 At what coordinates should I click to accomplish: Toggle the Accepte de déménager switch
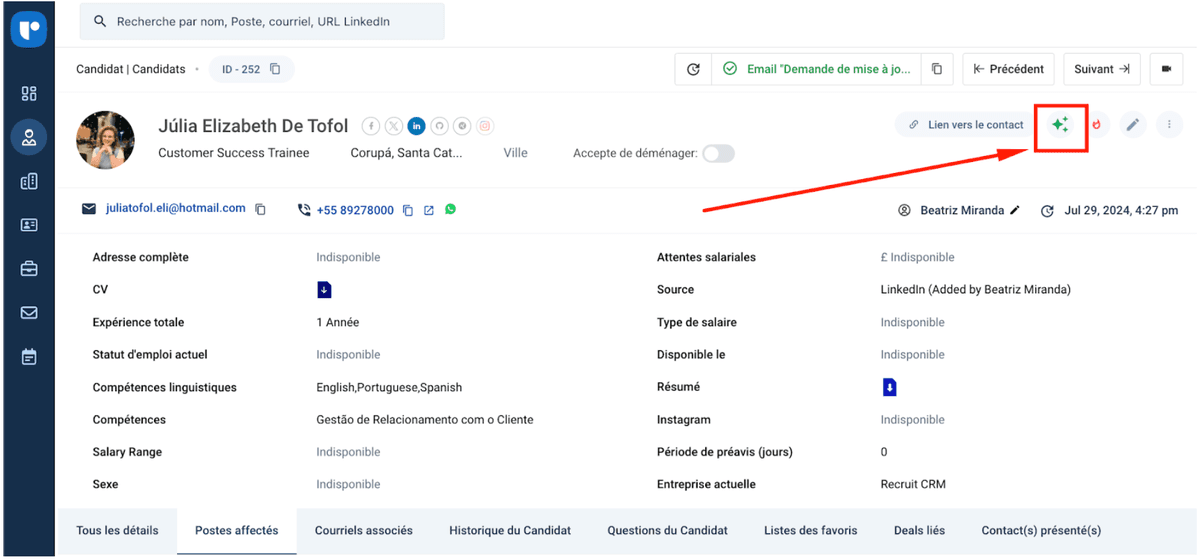pos(718,153)
